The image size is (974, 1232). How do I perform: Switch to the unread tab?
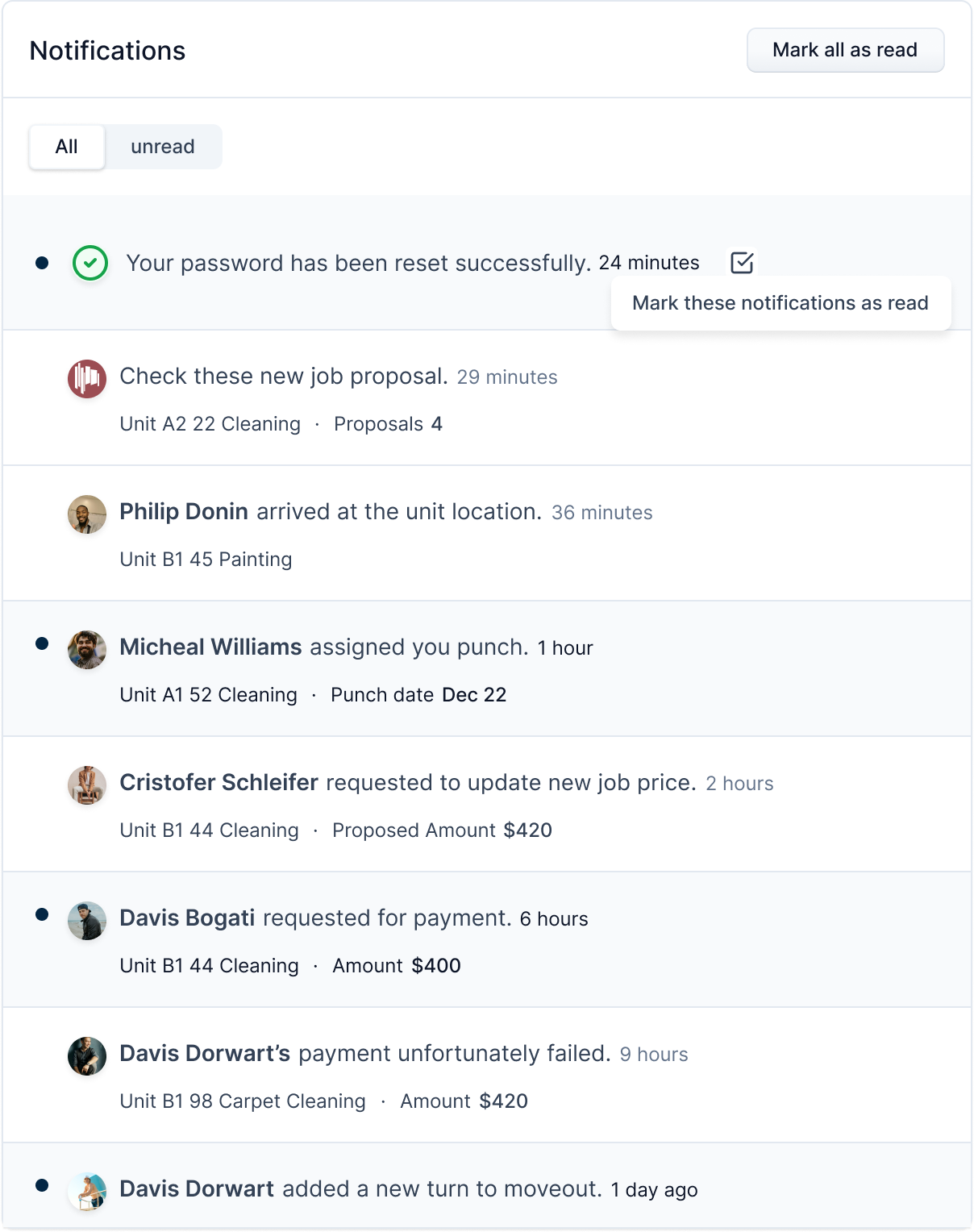coord(163,147)
